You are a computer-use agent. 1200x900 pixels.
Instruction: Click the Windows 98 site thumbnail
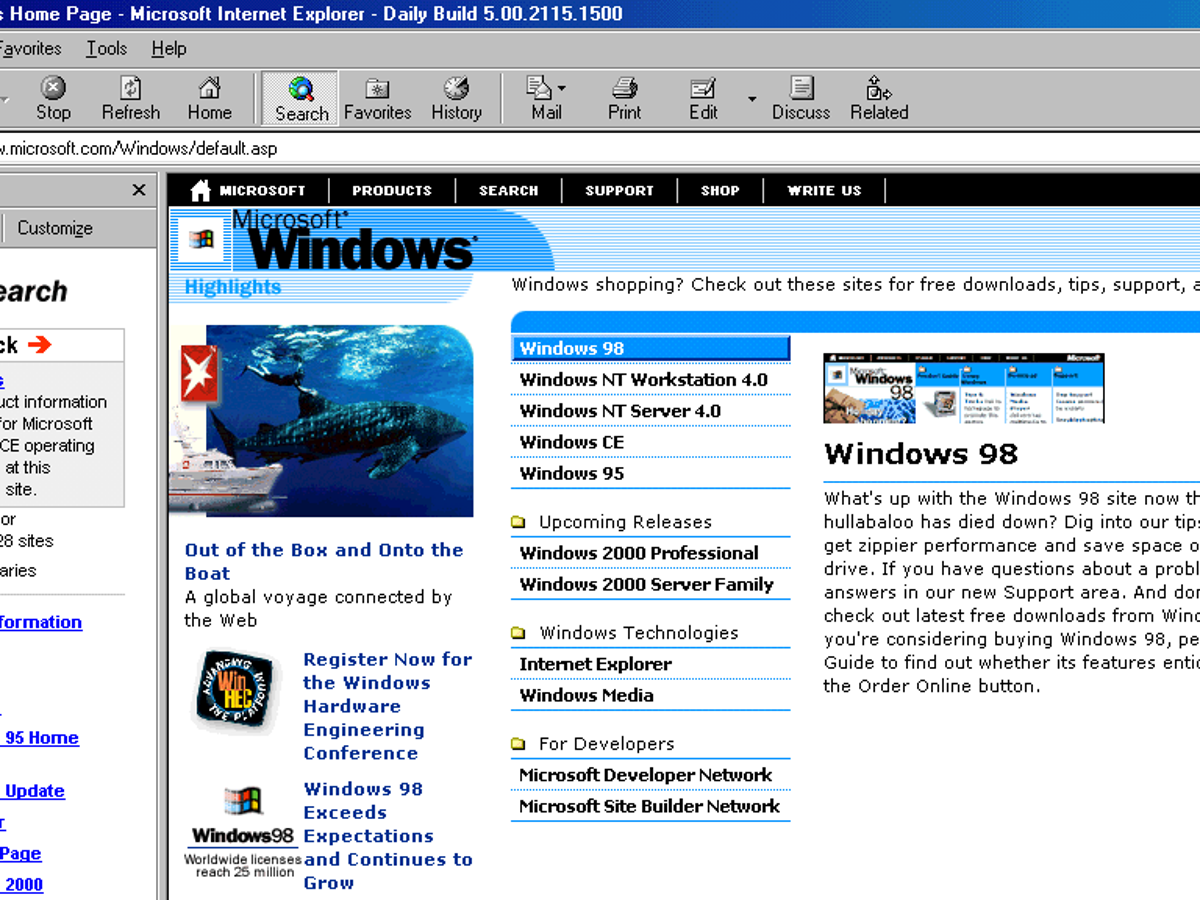pos(964,388)
